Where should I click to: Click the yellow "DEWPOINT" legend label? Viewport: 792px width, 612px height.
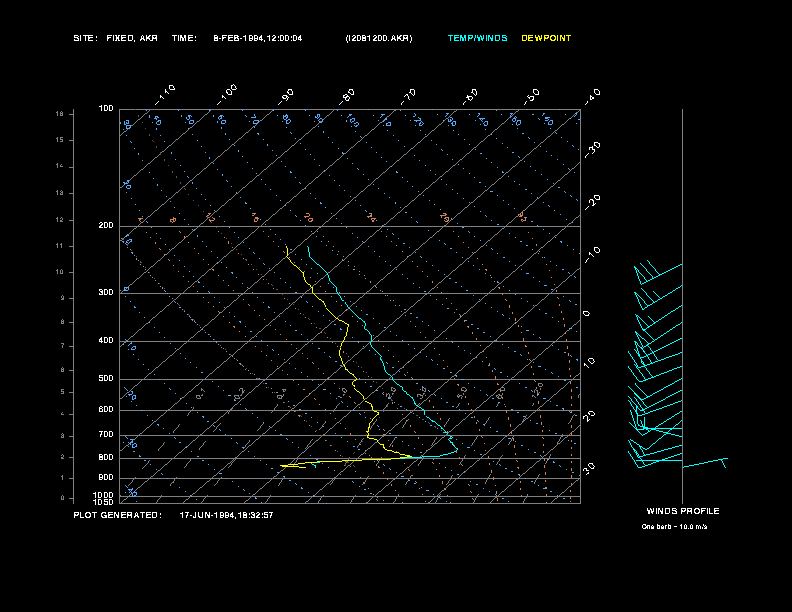point(546,38)
